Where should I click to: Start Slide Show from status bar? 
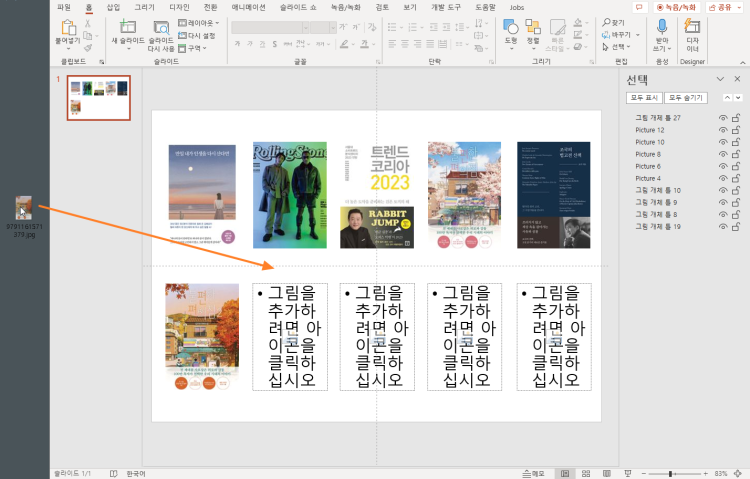[x=628, y=473]
